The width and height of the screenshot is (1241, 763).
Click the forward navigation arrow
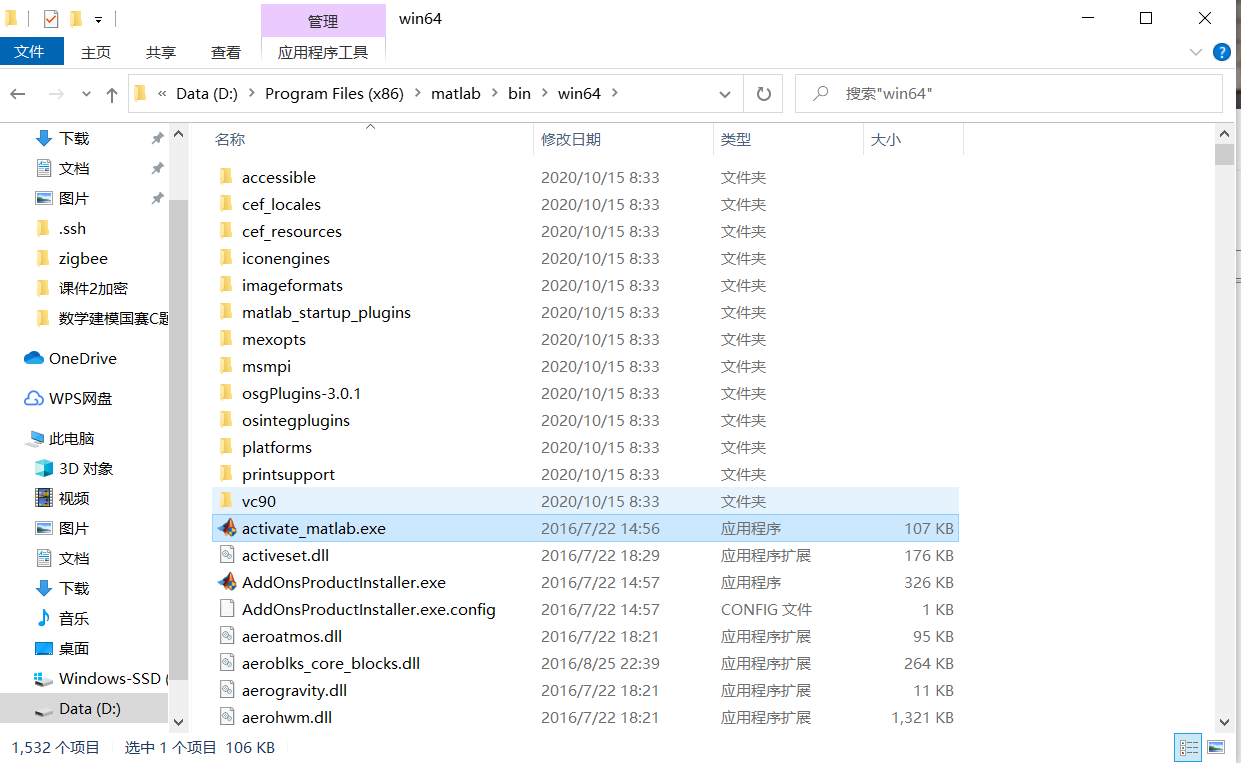(56, 94)
